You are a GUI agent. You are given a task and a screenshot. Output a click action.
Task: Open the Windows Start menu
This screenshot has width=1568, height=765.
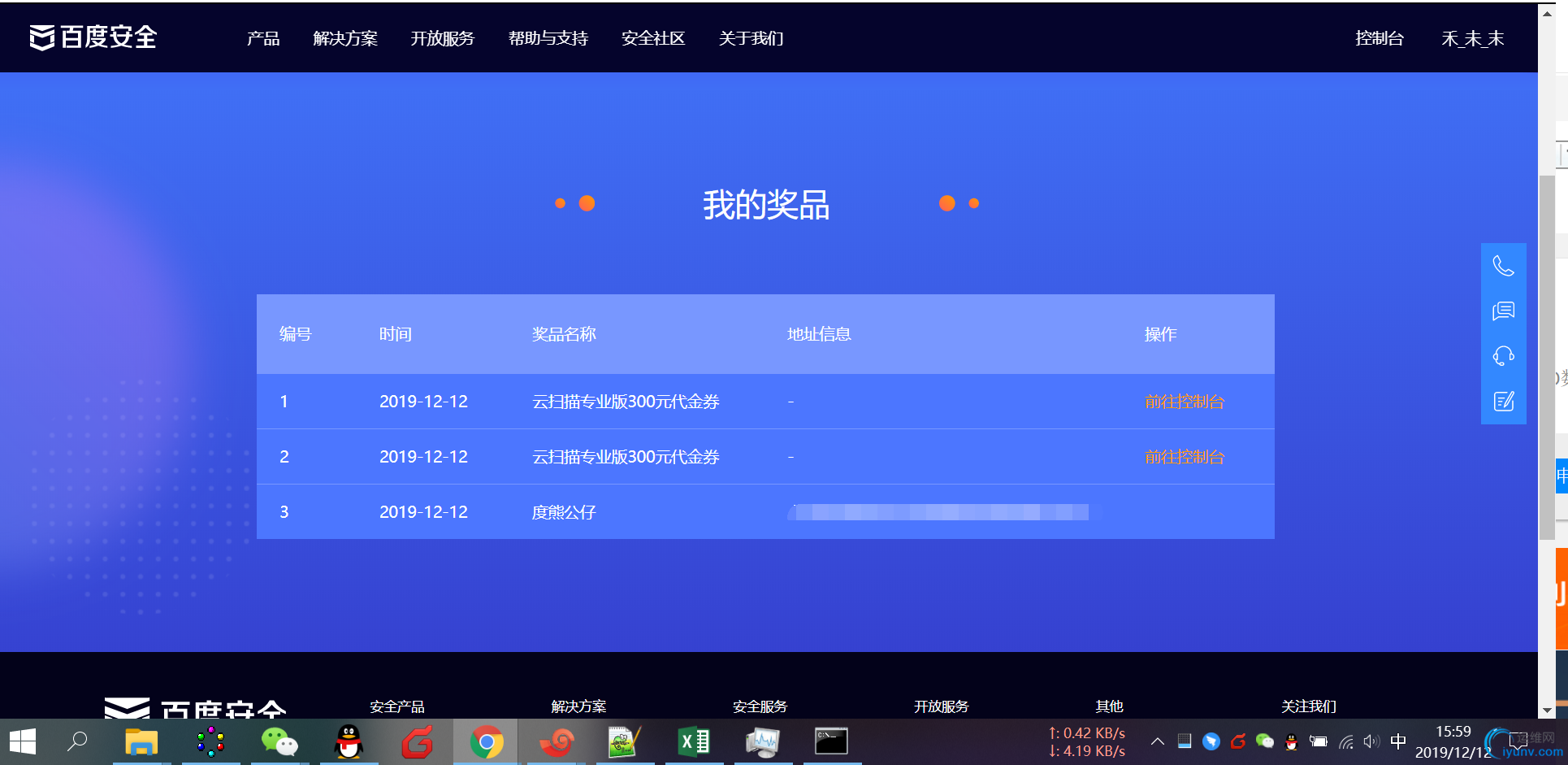(23, 741)
